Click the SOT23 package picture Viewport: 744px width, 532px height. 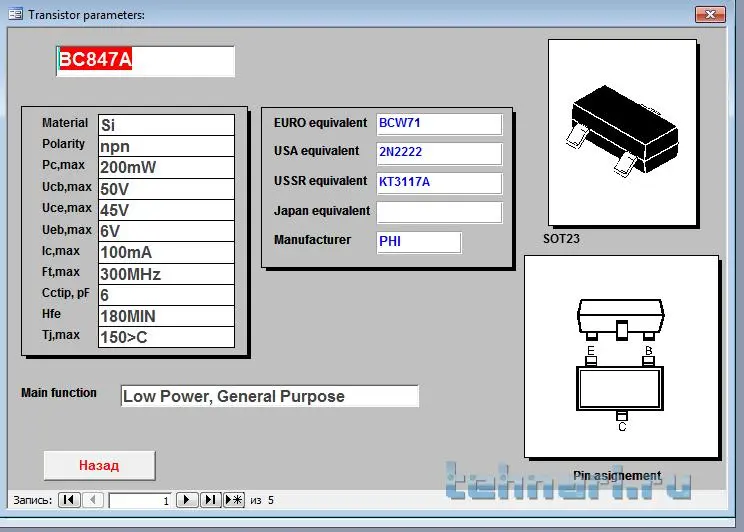(x=623, y=132)
